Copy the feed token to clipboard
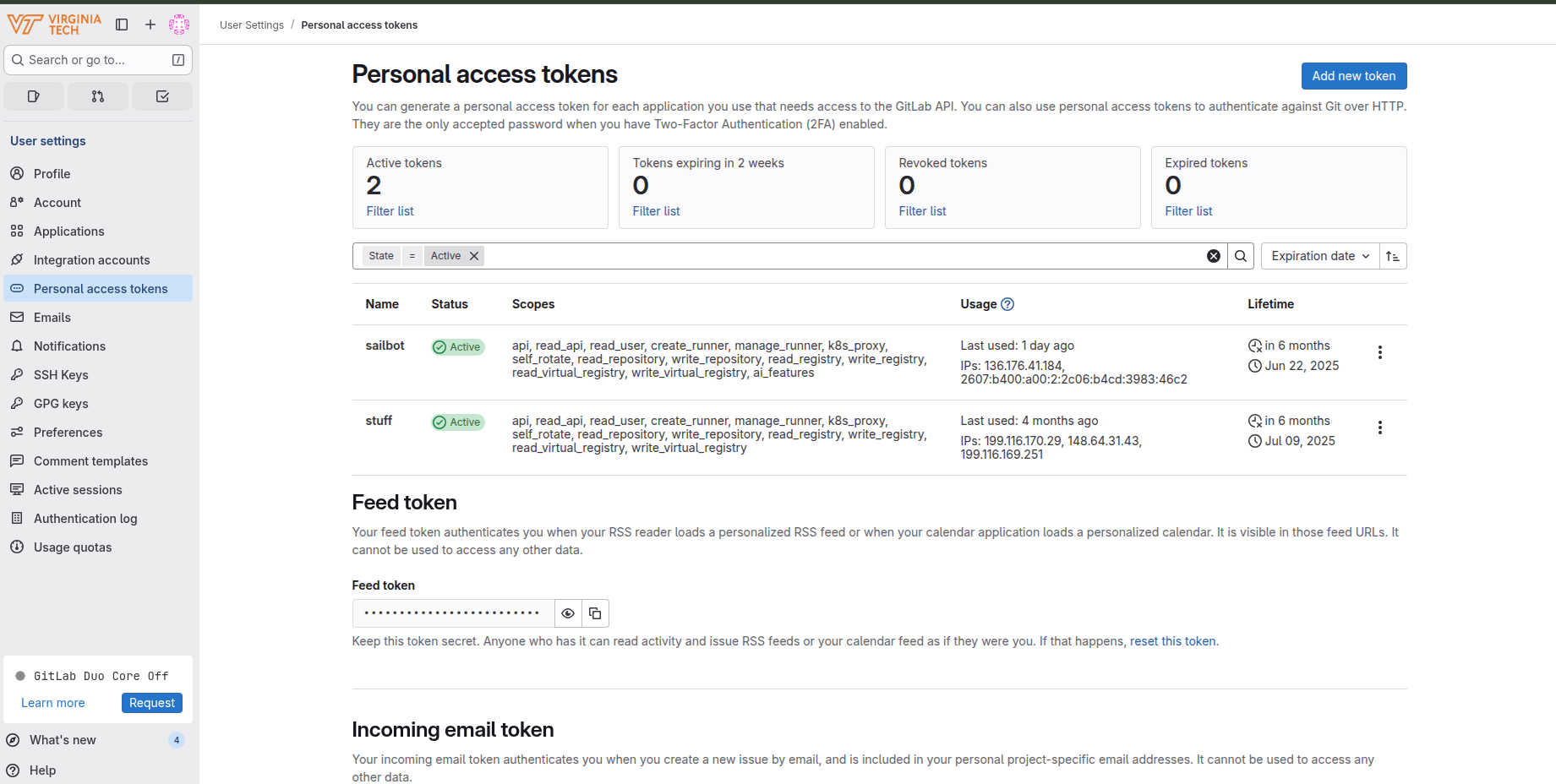1556x784 pixels. (x=595, y=613)
